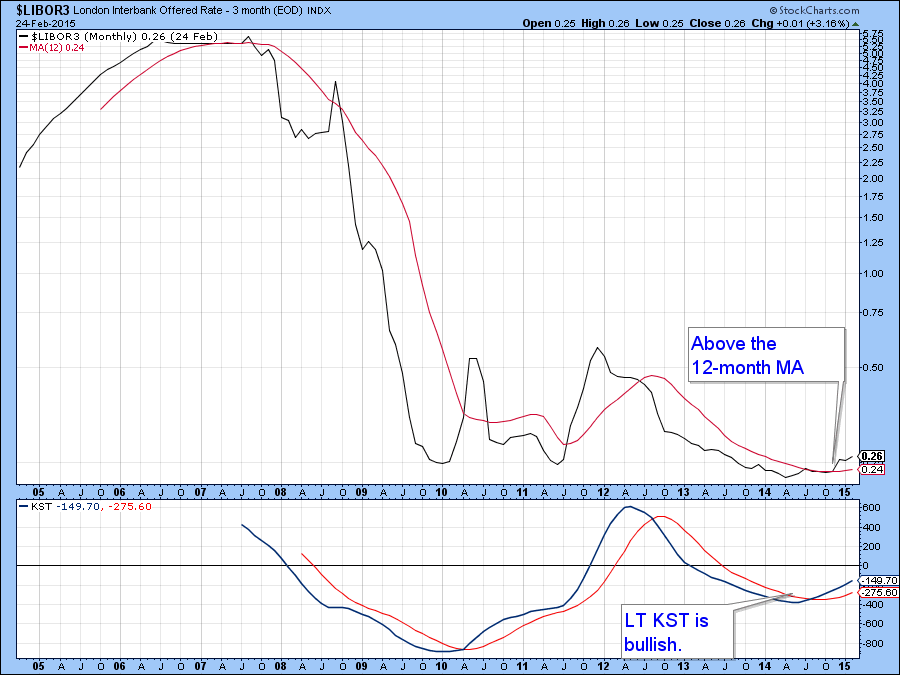Click the '08' year marker on upper time axis
Viewport: 900px width, 675px height.
(x=282, y=493)
